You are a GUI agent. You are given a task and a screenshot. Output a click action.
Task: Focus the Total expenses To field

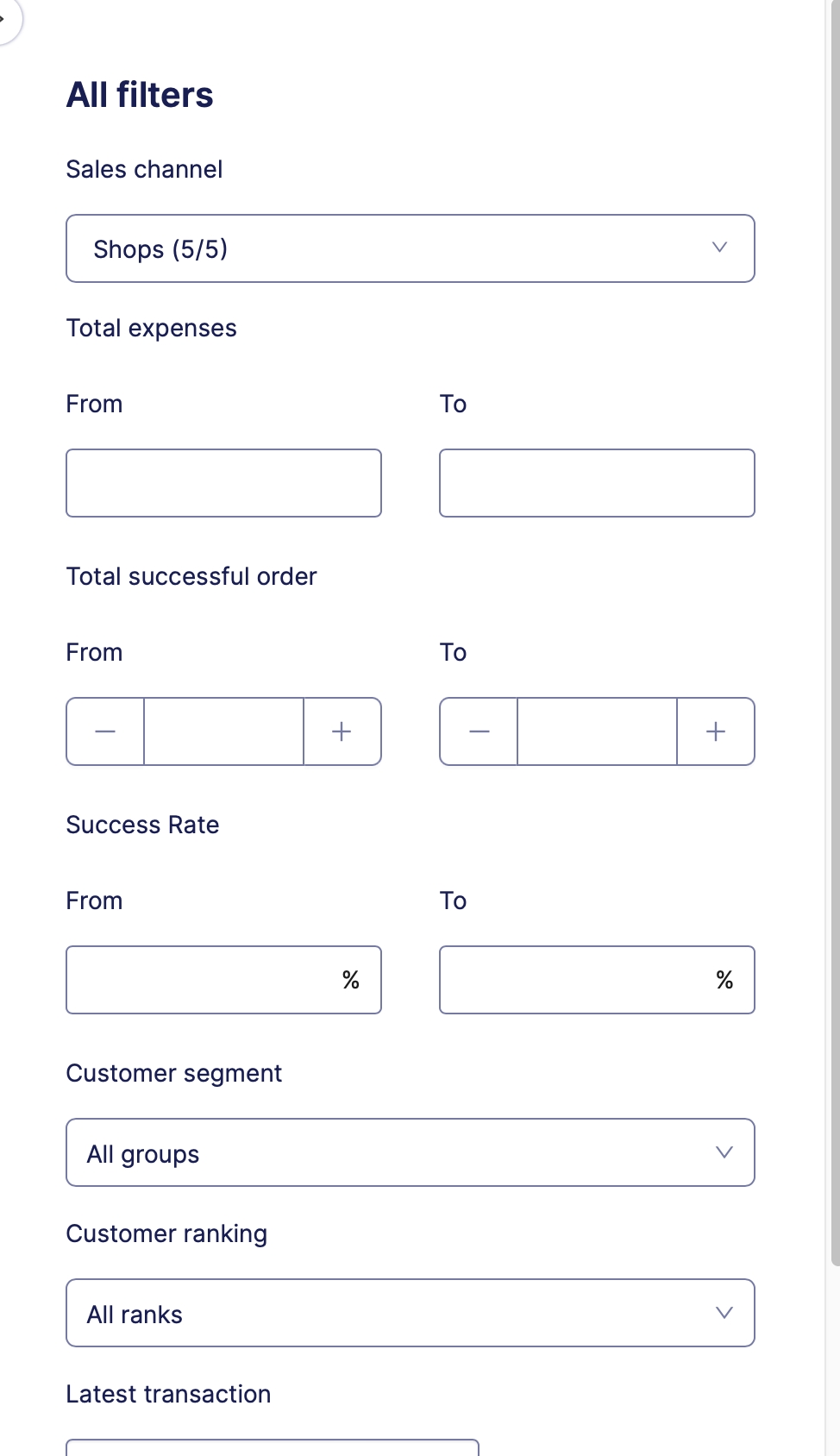pos(597,483)
